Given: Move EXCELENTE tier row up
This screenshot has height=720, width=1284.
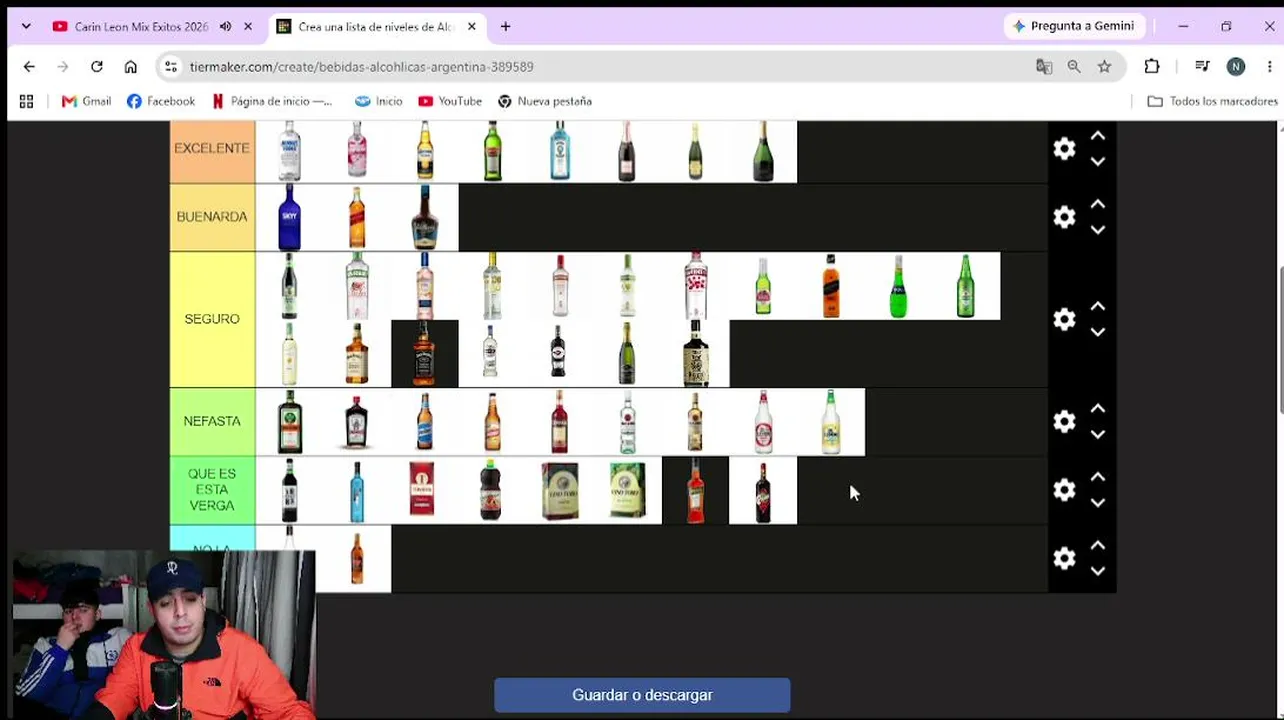Looking at the screenshot, I should 1097,136.
